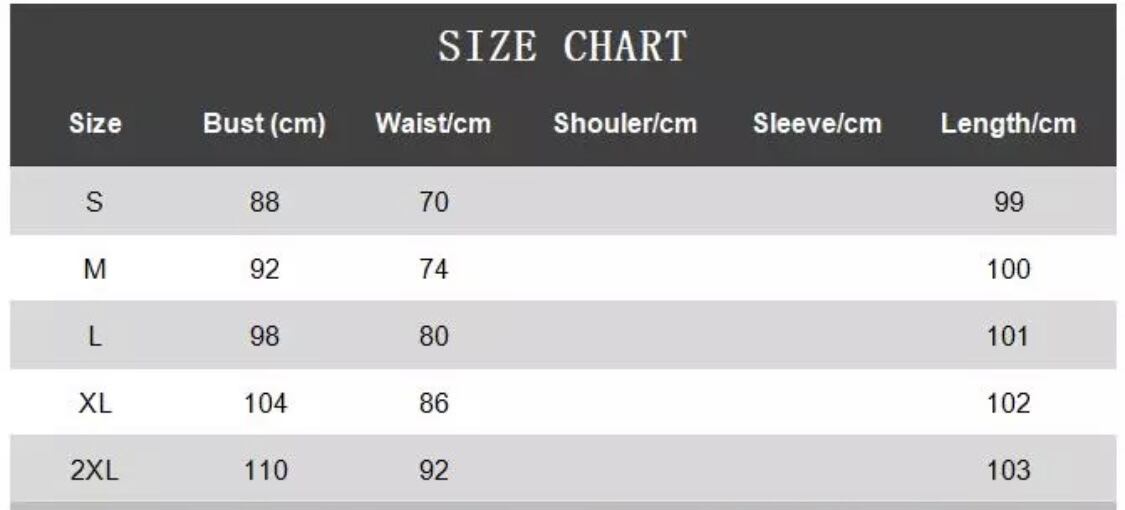The height and width of the screenshot is (510, 1125).
Task: Select the Length/cm column header
Action: 1008,124
